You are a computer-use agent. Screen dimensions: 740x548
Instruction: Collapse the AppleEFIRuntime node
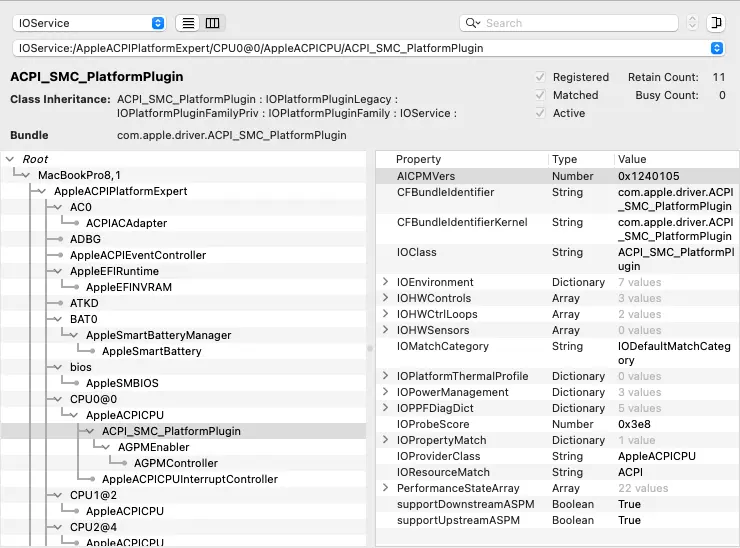tap(58, 271)
